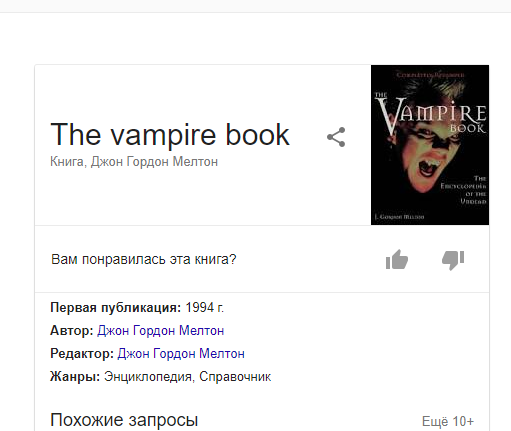Select the Энциклопедия genre text
This screenshot has width=511, height=431.
pyautogui.click(x=148, y=376)
